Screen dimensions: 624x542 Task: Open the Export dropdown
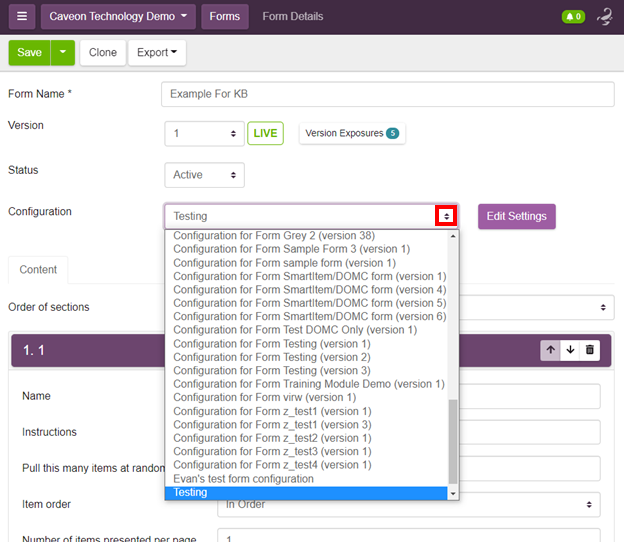[157, 52]
